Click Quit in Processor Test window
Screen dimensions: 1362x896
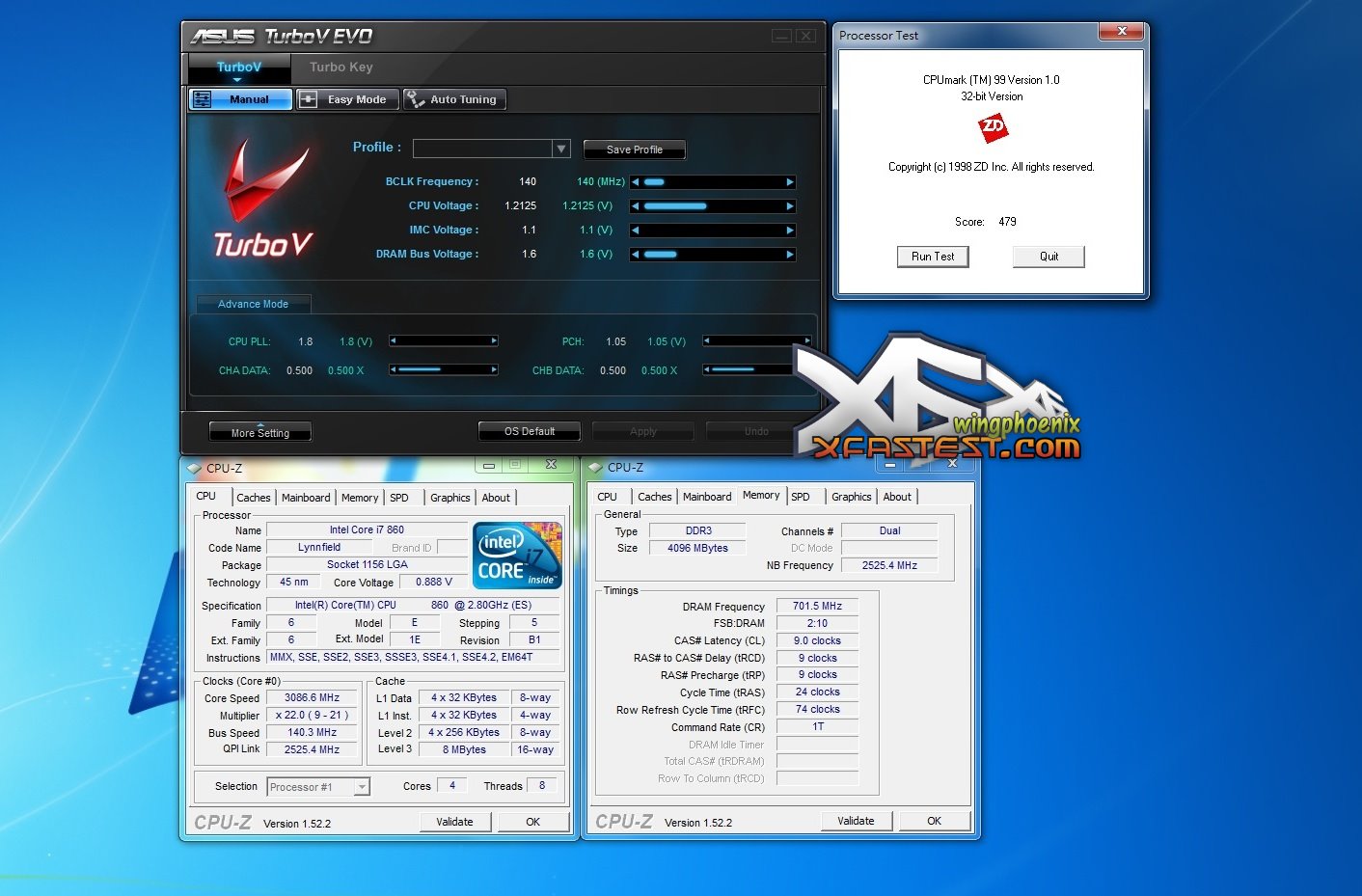point(1049,257)
